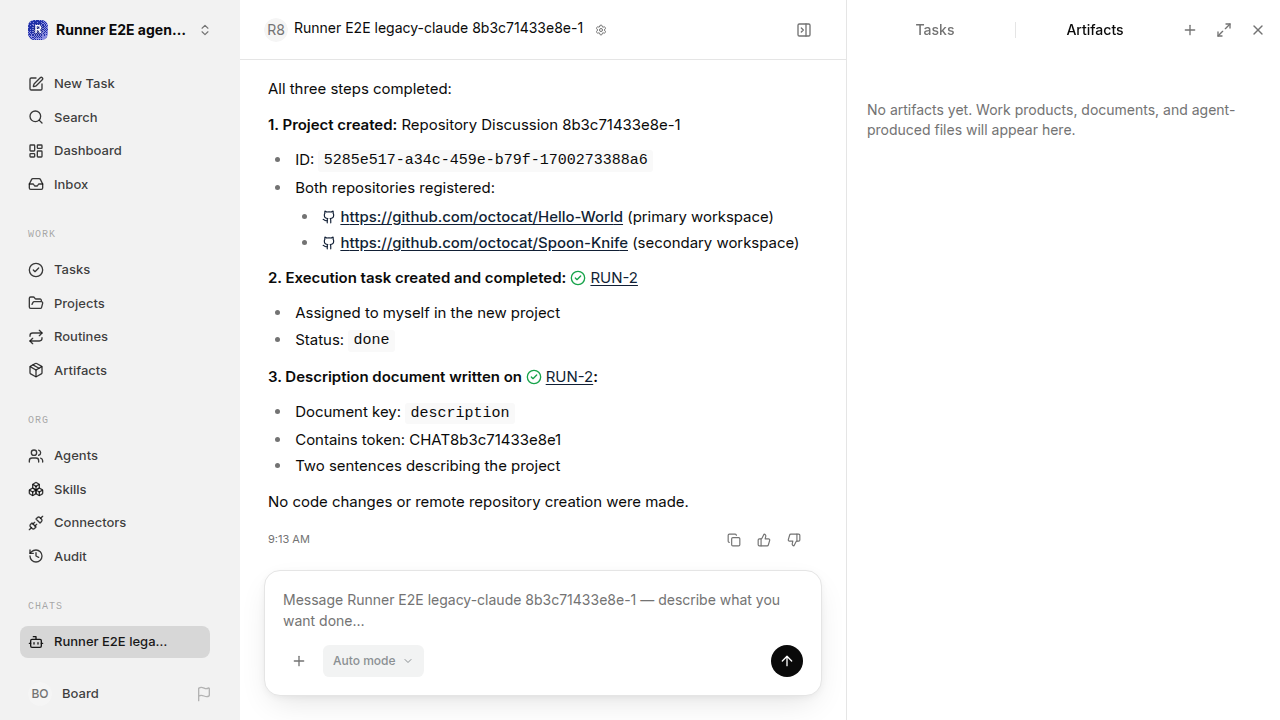Click the flag icon beside Board
Image resolution: width=1280 pixels, height=720 pixels.
[x=204, y=693]
